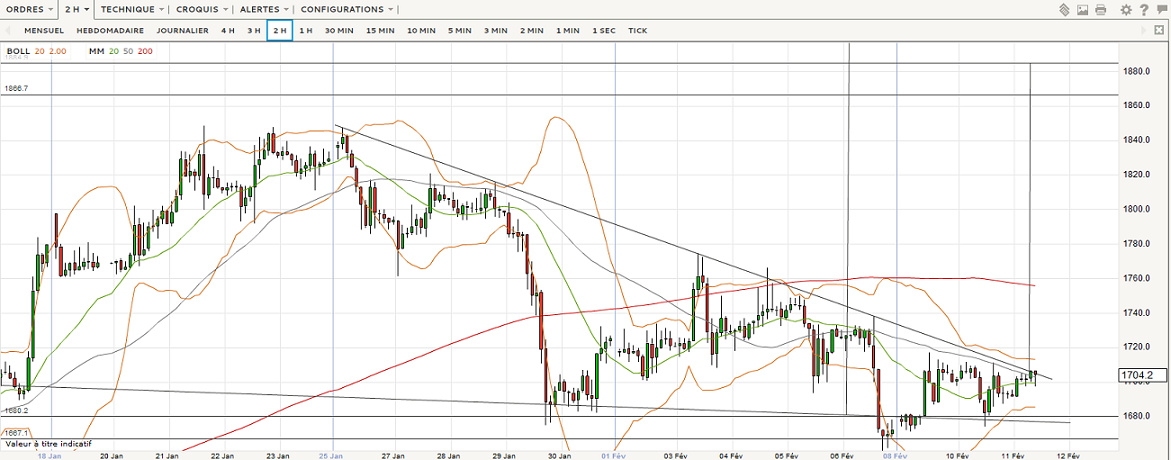Click the 08 Fév date label
Image resolution: width=1171 pixels, height=460 pixels.
[895, 454]
